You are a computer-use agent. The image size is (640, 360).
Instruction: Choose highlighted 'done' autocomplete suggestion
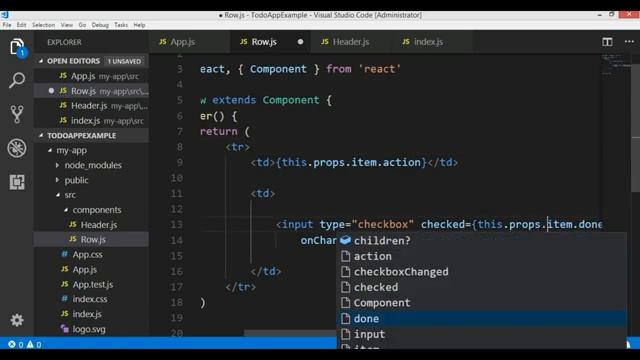482,318
